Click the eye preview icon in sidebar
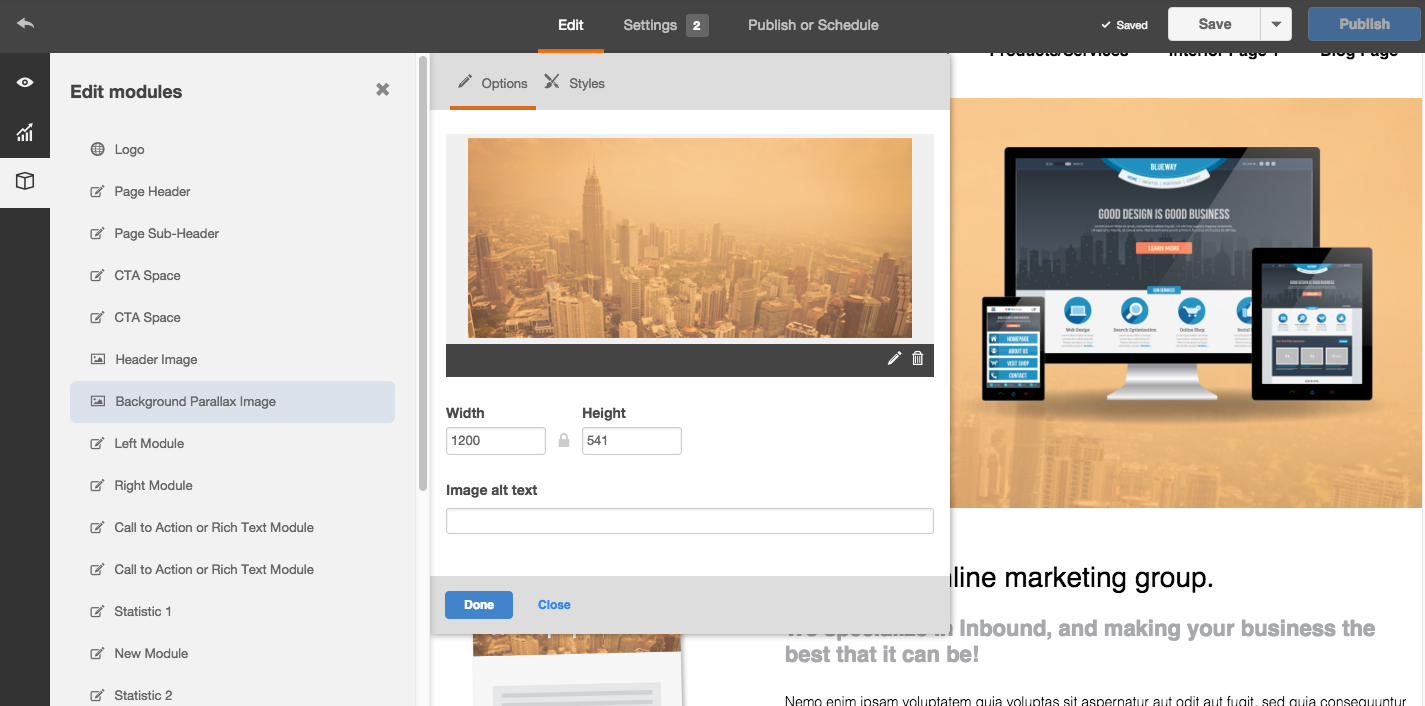Image resolution: width=1425 pixels, height=706 pixels. [x=25, y=83]
